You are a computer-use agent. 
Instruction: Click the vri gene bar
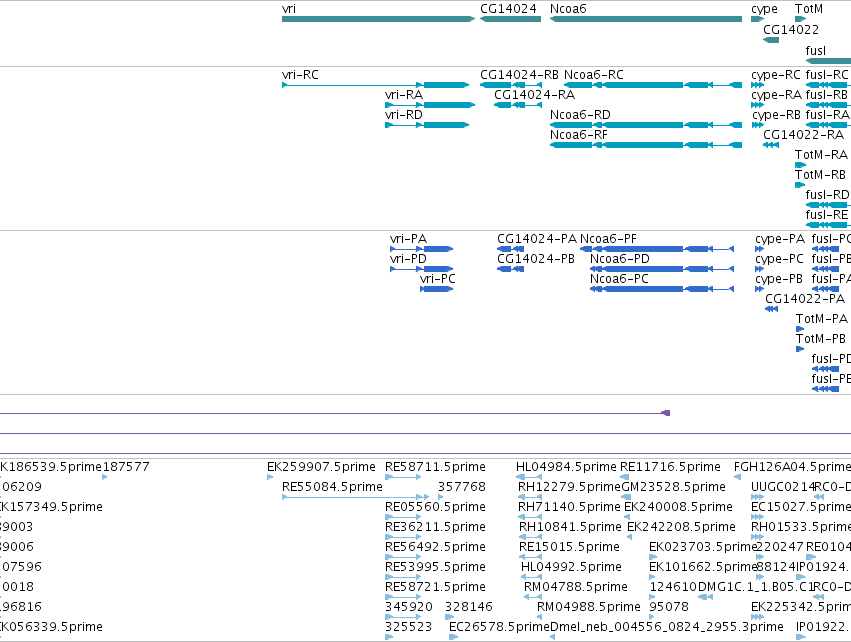point(378,19)
